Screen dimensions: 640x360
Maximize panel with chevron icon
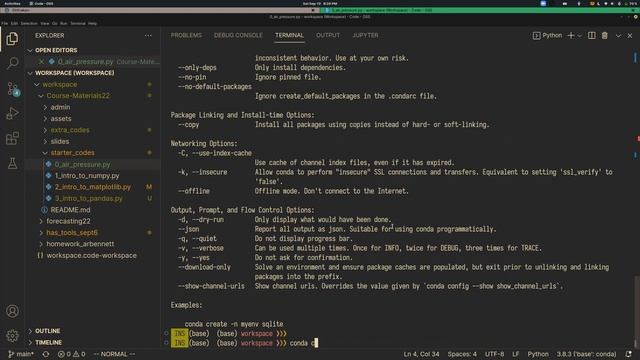618,36
